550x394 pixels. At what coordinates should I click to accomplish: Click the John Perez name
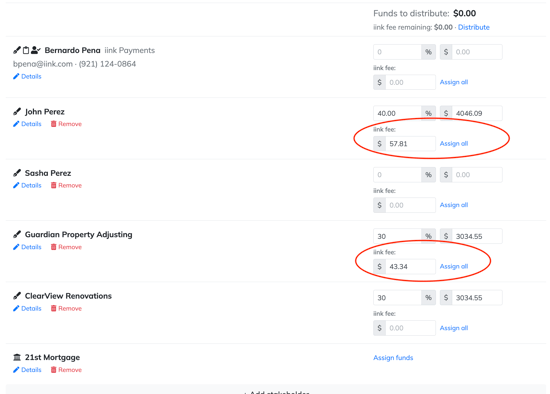pos(45,112)
